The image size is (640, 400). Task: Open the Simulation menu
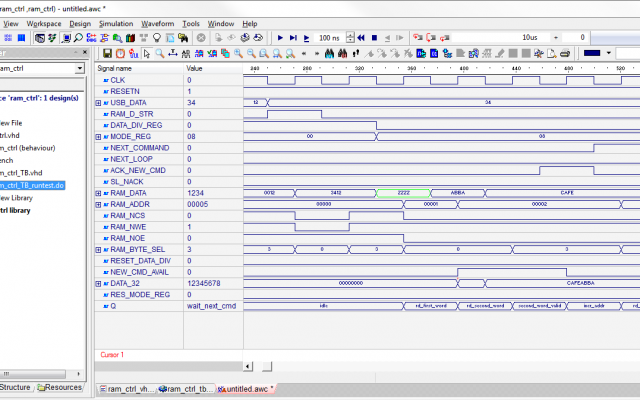(x=118, y=23)
